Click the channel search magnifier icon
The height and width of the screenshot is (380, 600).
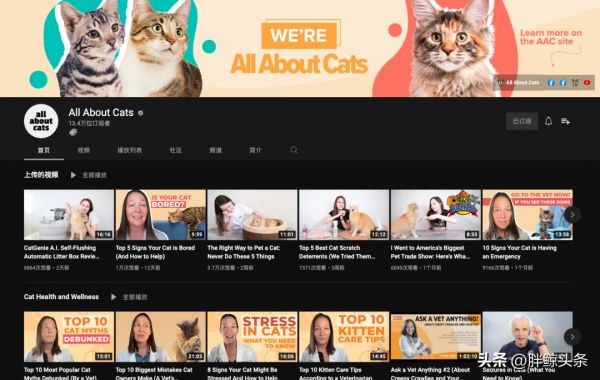point(294,150)
